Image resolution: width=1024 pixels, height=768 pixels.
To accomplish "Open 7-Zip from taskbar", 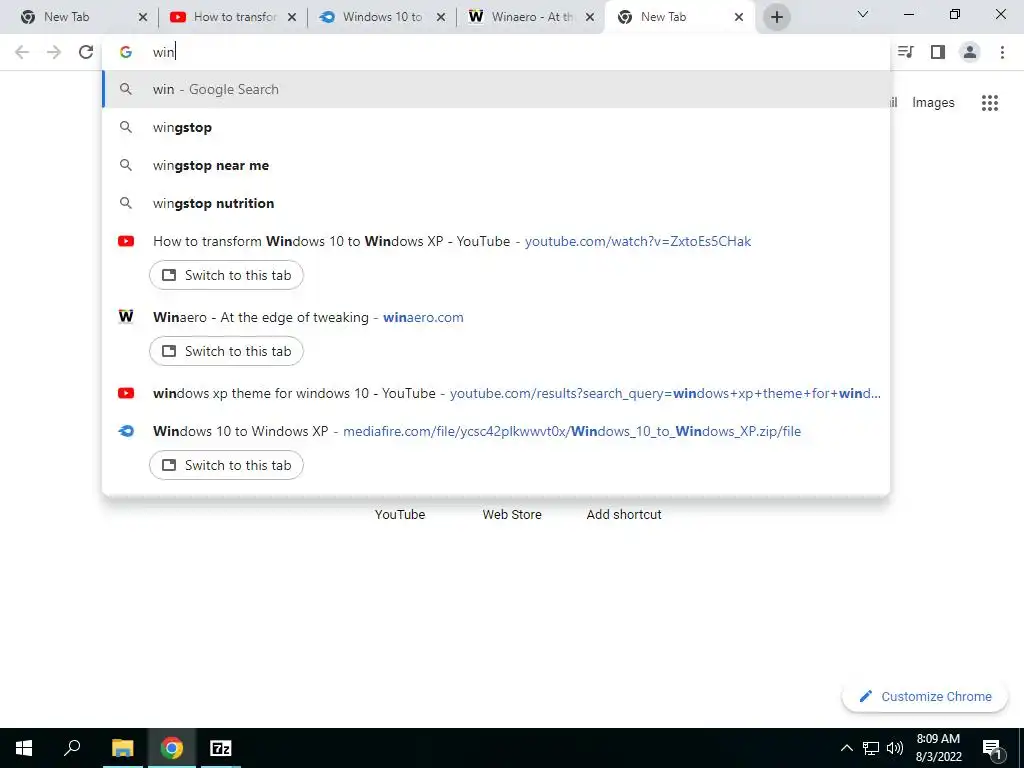I will point(221,748).
